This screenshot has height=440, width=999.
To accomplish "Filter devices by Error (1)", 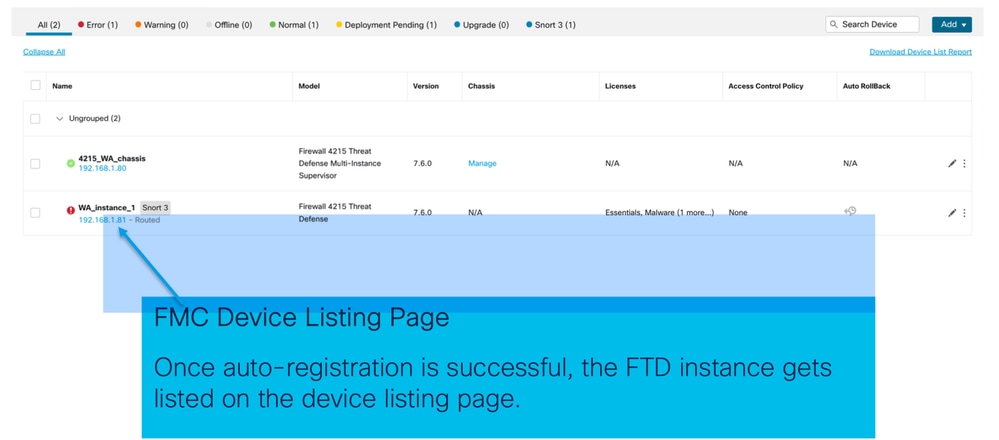I will click(x=98, y=25).
